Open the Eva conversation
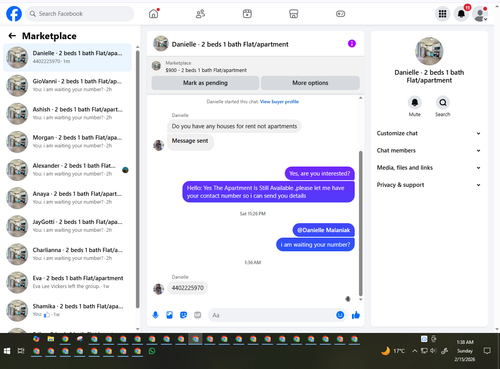 [x=68, y=282]
